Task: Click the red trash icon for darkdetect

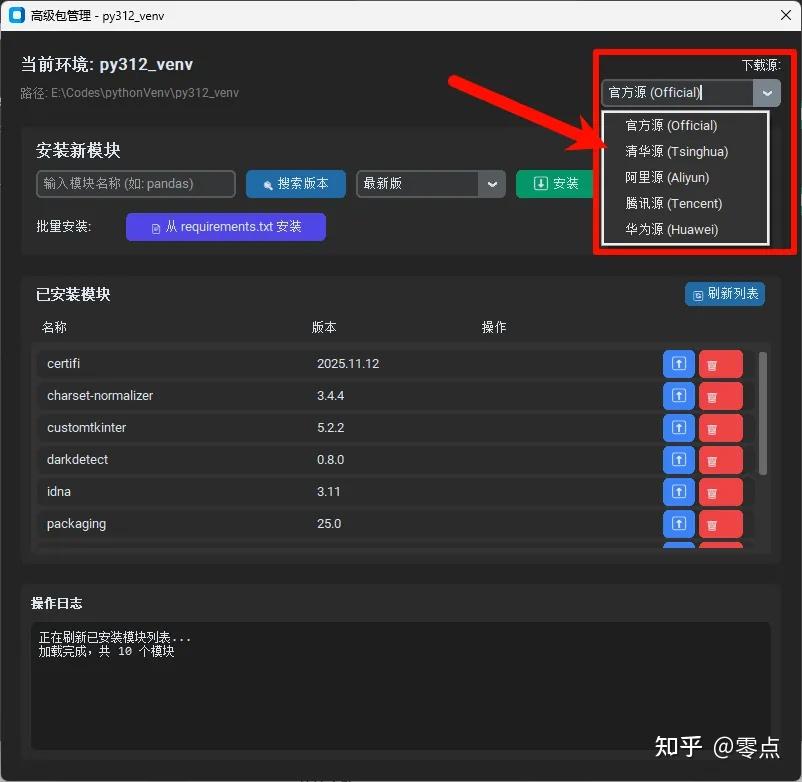Action: [x=720, y=460]
